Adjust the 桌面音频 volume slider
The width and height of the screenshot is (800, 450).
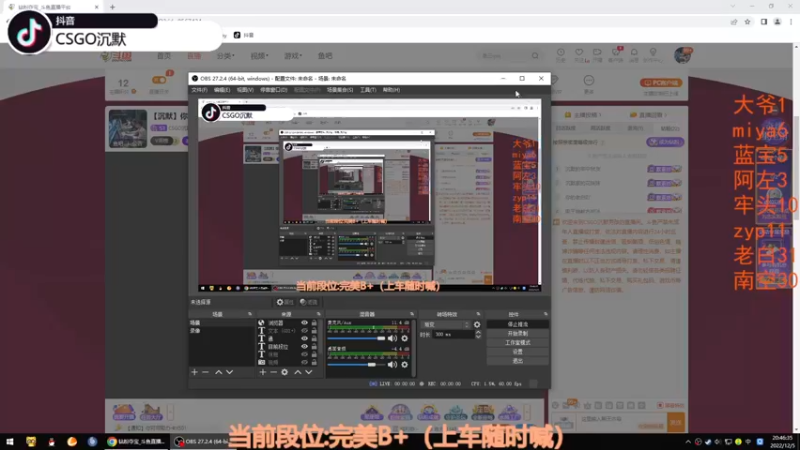pos(357,365)
